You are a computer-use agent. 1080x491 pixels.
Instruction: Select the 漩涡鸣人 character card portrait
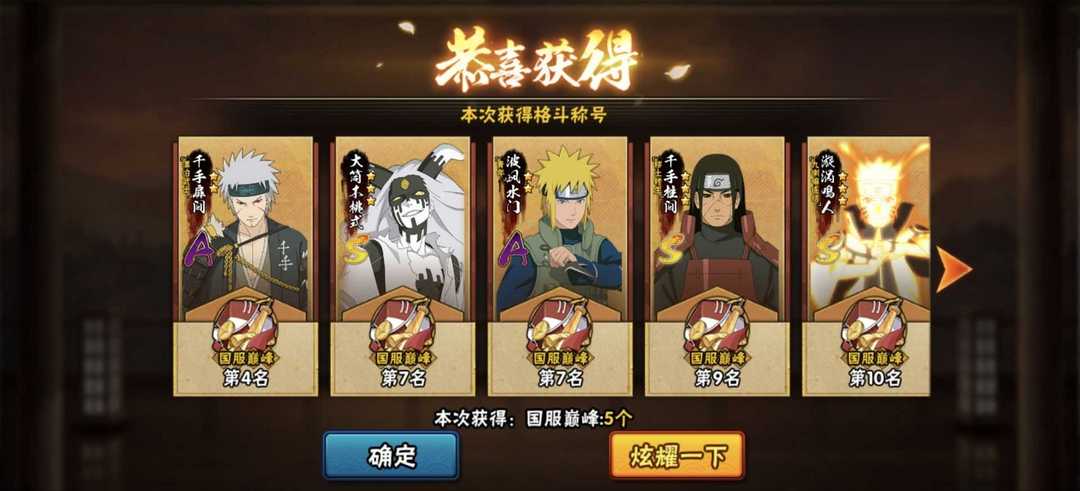(x=868, y=224)
